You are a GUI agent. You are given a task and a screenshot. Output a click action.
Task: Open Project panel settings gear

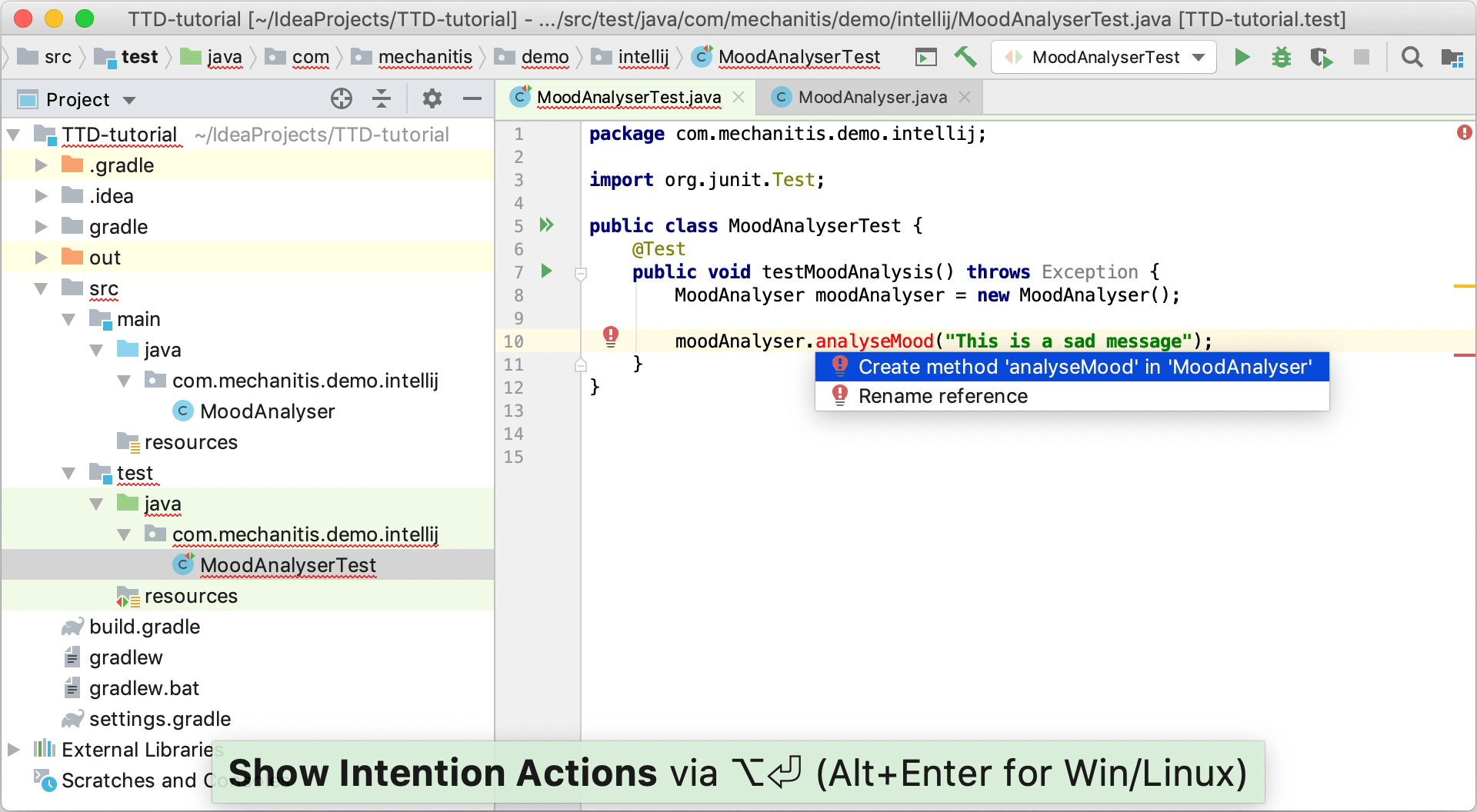click(432, 98)
